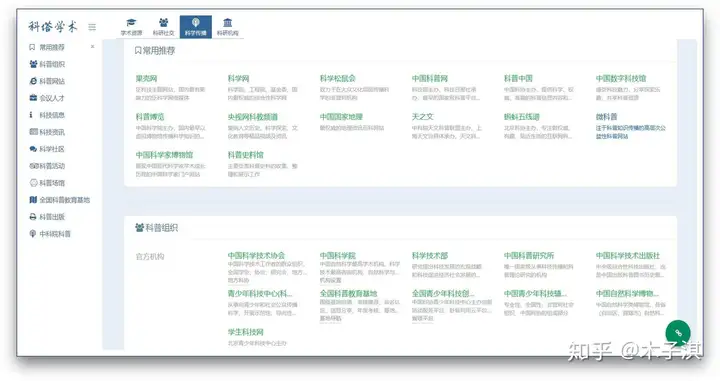This screenshot has width=720, height=381.
Task: Go to 中科院科普 sidebar entry
Action: [x=50, y=234]
